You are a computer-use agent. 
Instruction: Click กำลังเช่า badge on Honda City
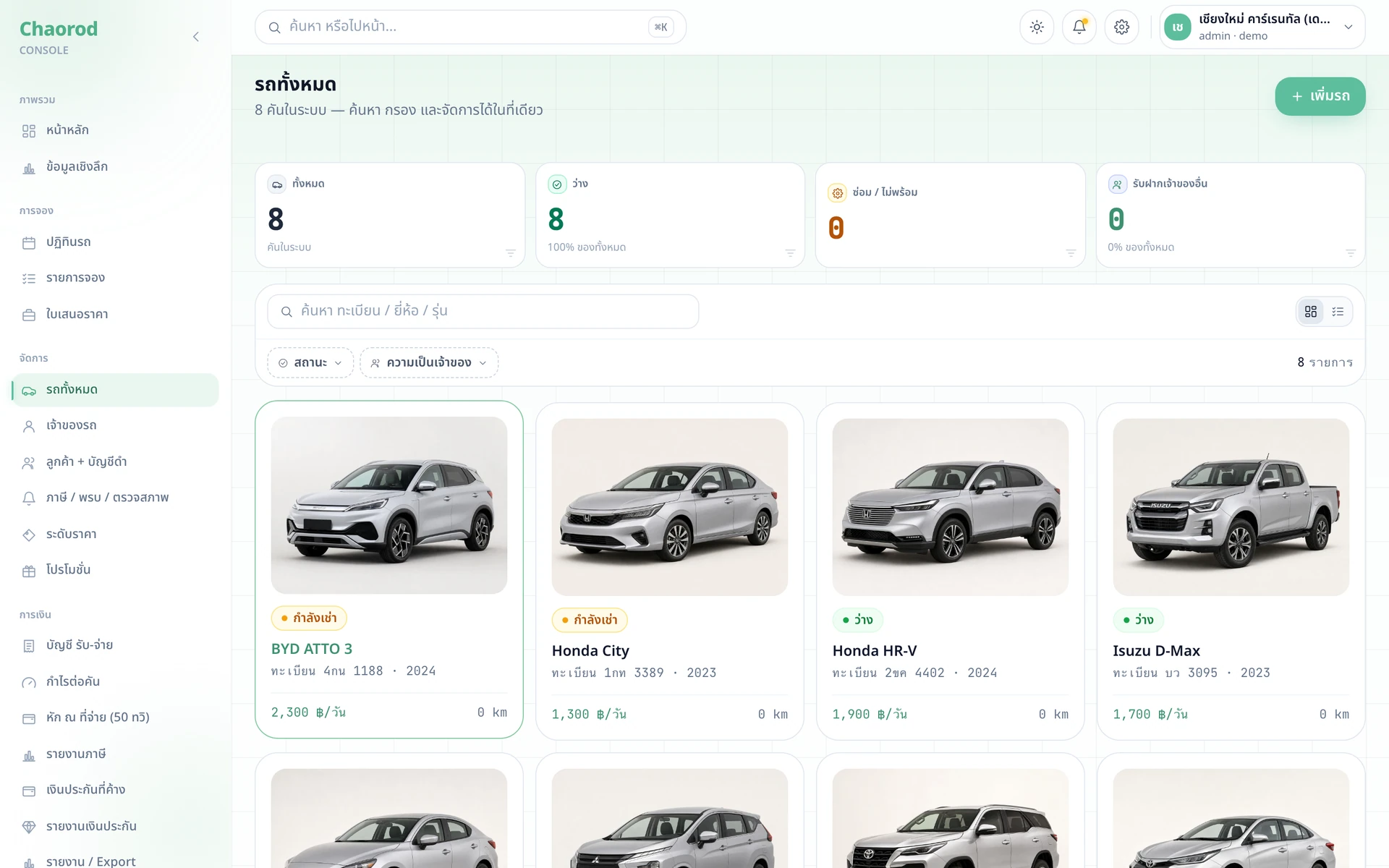point(590,620)
